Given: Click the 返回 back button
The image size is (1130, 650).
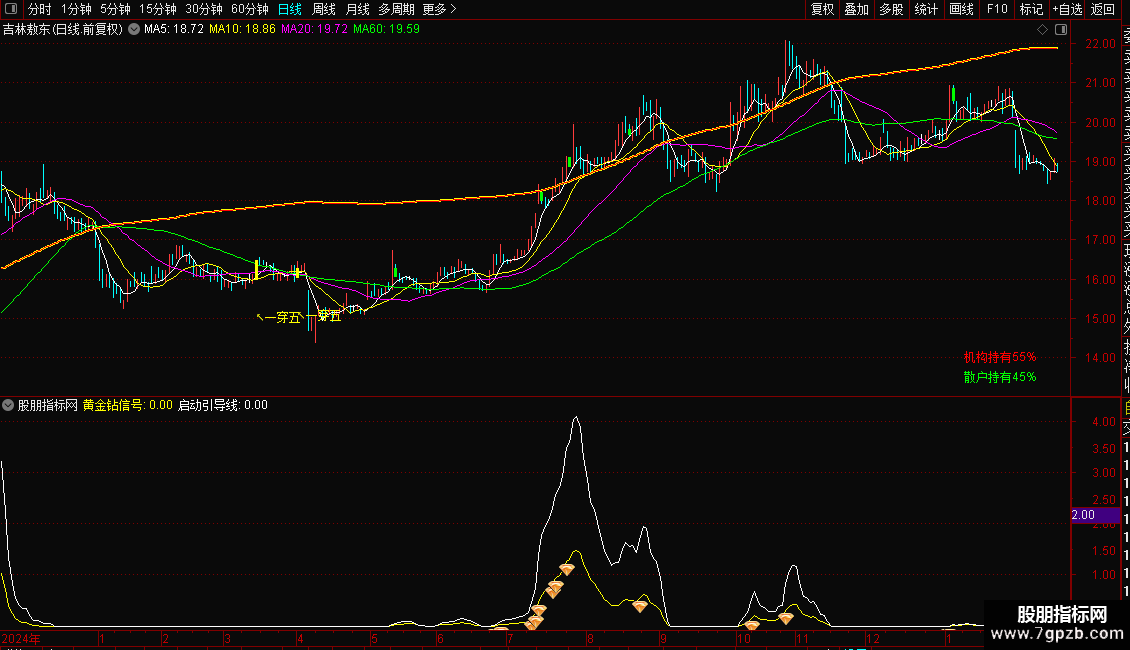Looking at the screenshot, I should 1103,9.
